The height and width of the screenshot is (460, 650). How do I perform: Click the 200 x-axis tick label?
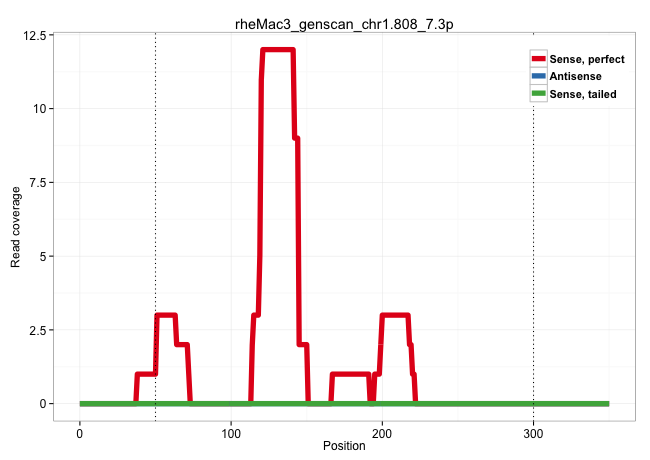(x=382, y=432)
